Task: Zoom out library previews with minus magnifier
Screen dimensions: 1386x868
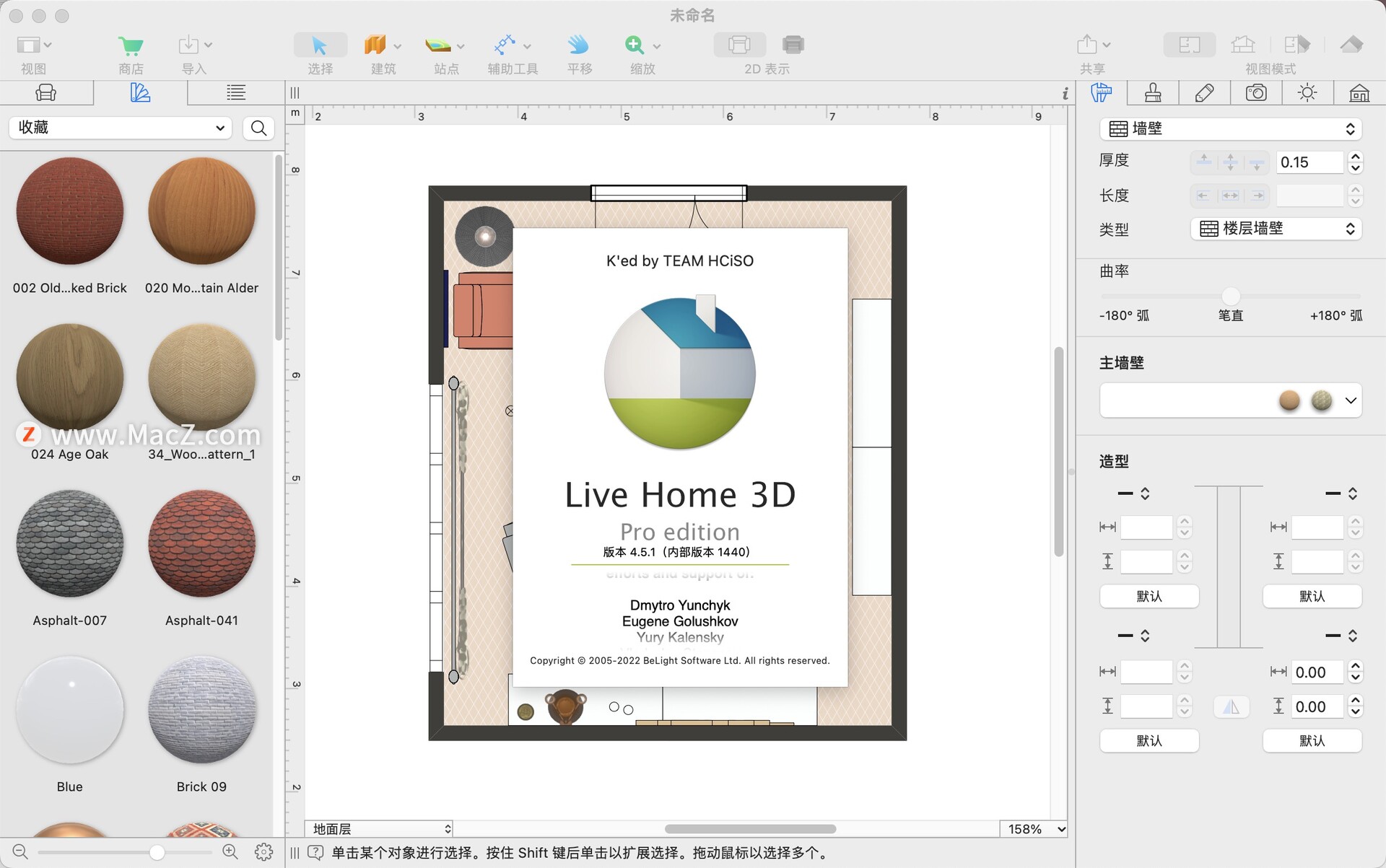Action: (x=20, y=851)
